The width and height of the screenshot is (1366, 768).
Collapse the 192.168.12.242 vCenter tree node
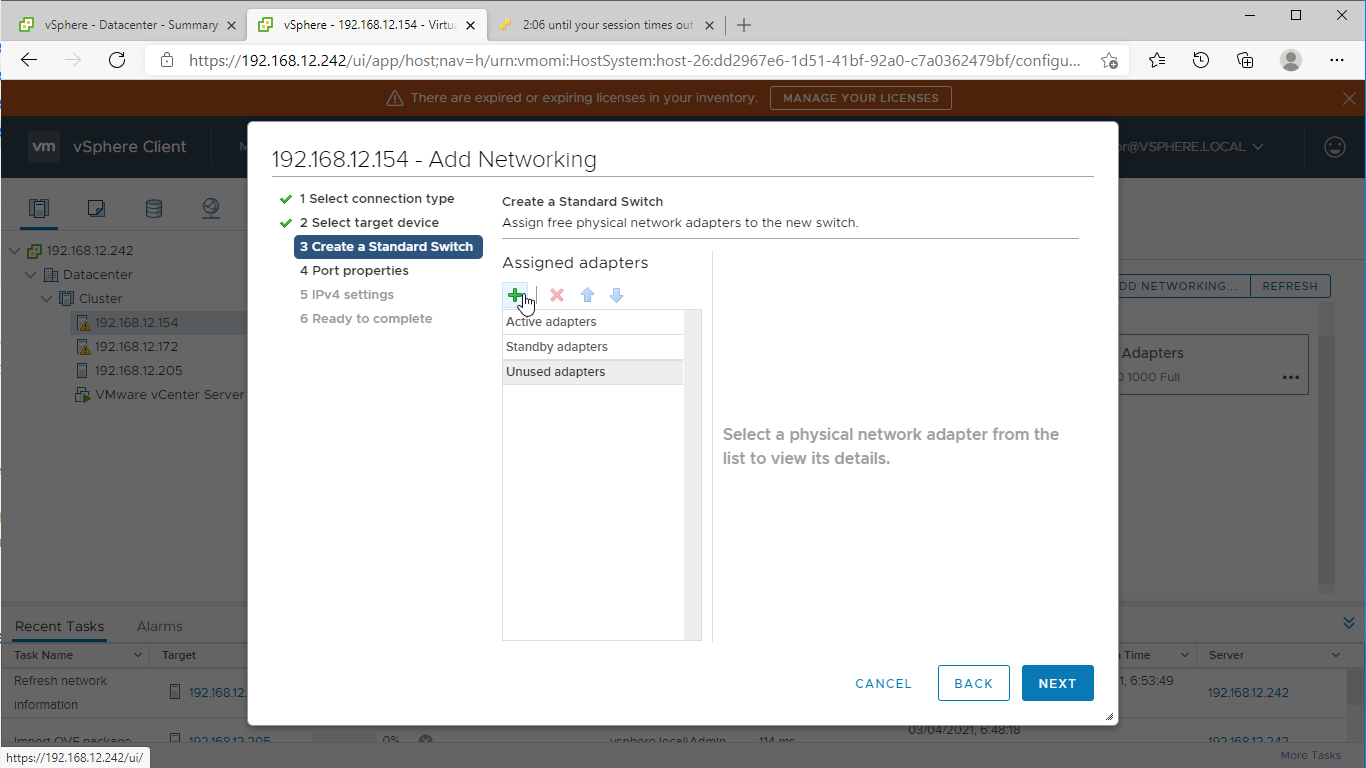pyautogui.click(x=16, y=251)
